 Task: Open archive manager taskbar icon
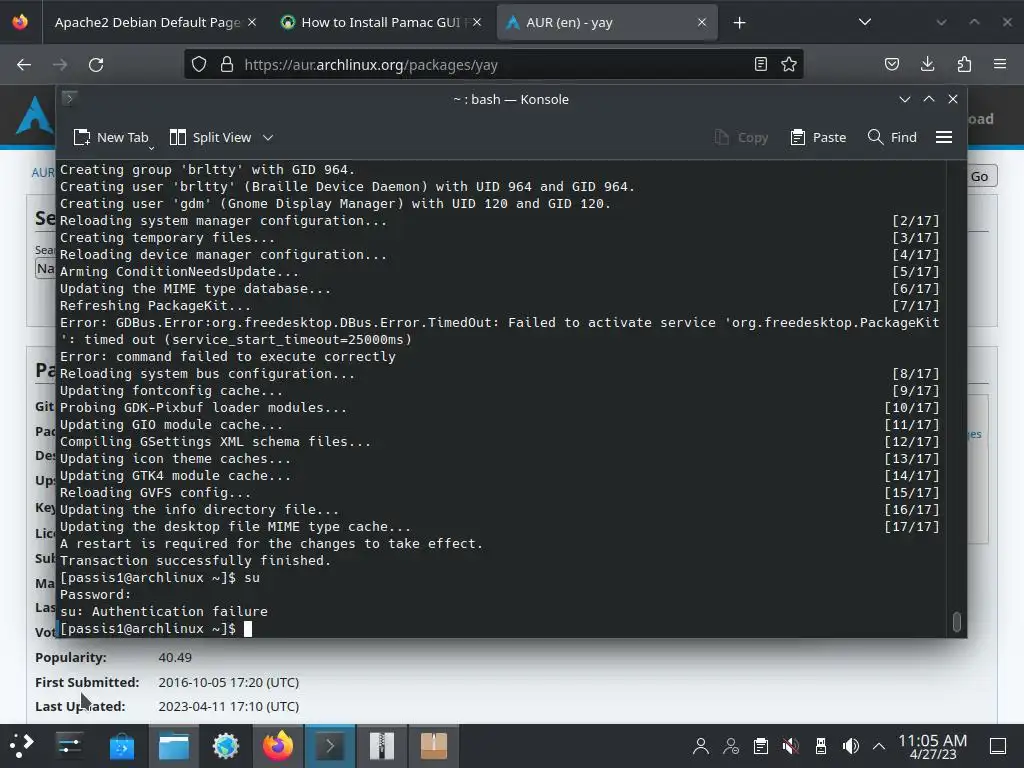tap(382, 746)
